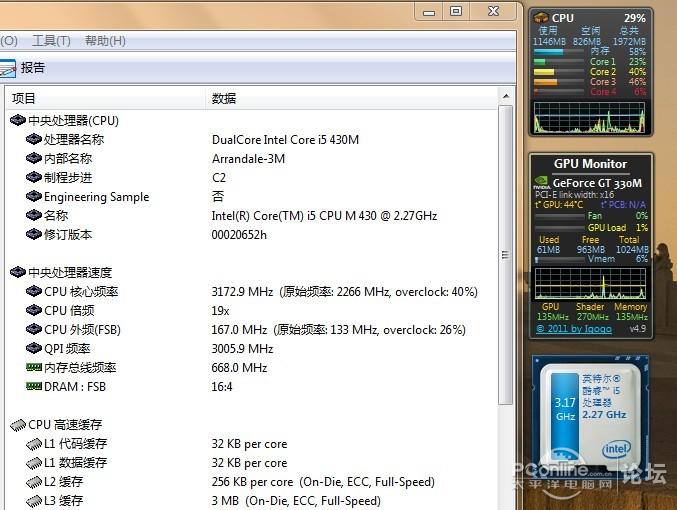Select the value Arrandale-3M
Screen dimensions: 677x510
coord(248,158)
